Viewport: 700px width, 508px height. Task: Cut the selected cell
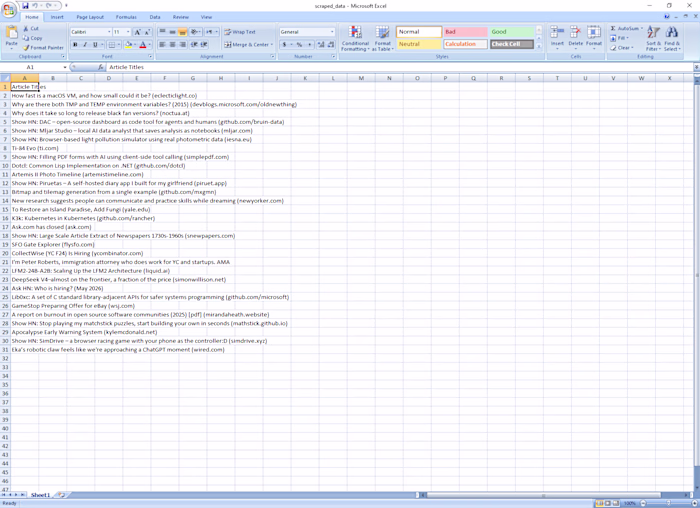tap(31, 28)
